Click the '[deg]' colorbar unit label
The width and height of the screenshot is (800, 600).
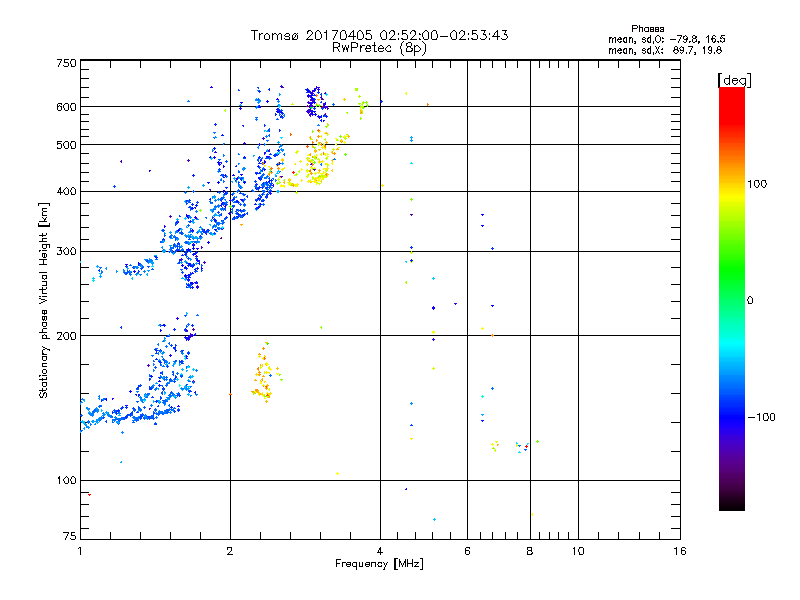pyautogui.click(x=734, y=80)
